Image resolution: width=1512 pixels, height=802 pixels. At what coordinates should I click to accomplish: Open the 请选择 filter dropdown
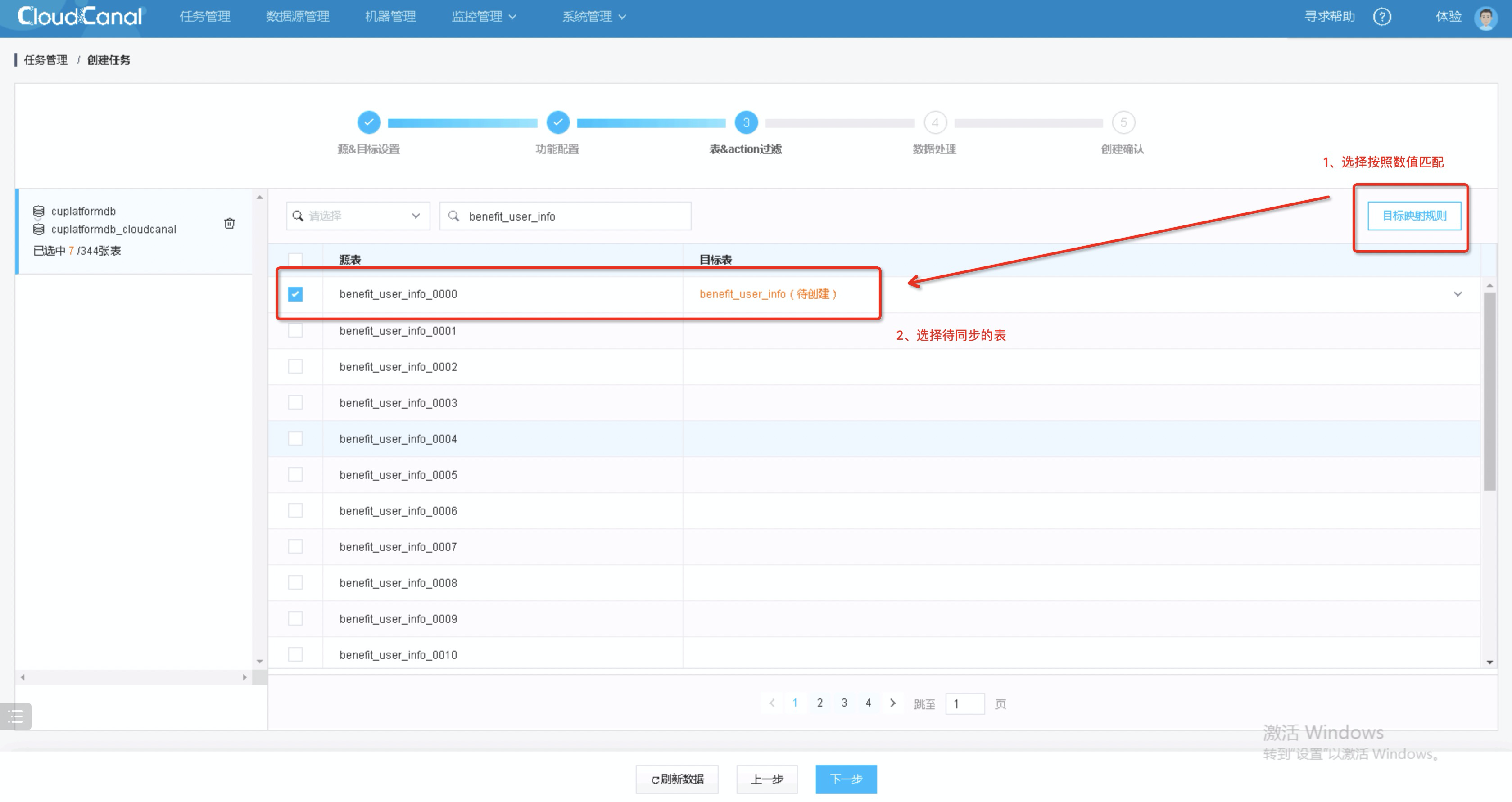pyautogui.click(x=358, y=216)
